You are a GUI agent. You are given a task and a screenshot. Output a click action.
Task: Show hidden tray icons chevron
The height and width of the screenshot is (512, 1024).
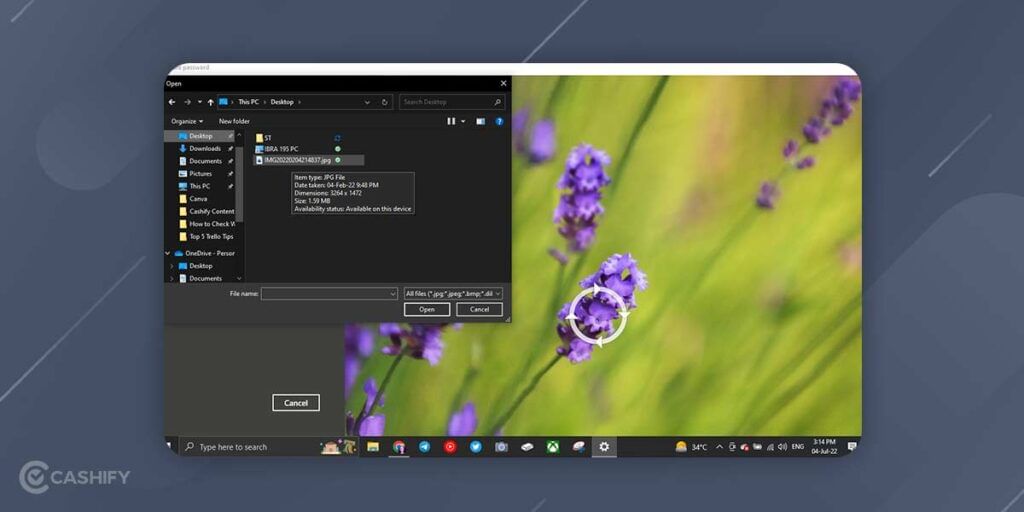click(720, 447)
